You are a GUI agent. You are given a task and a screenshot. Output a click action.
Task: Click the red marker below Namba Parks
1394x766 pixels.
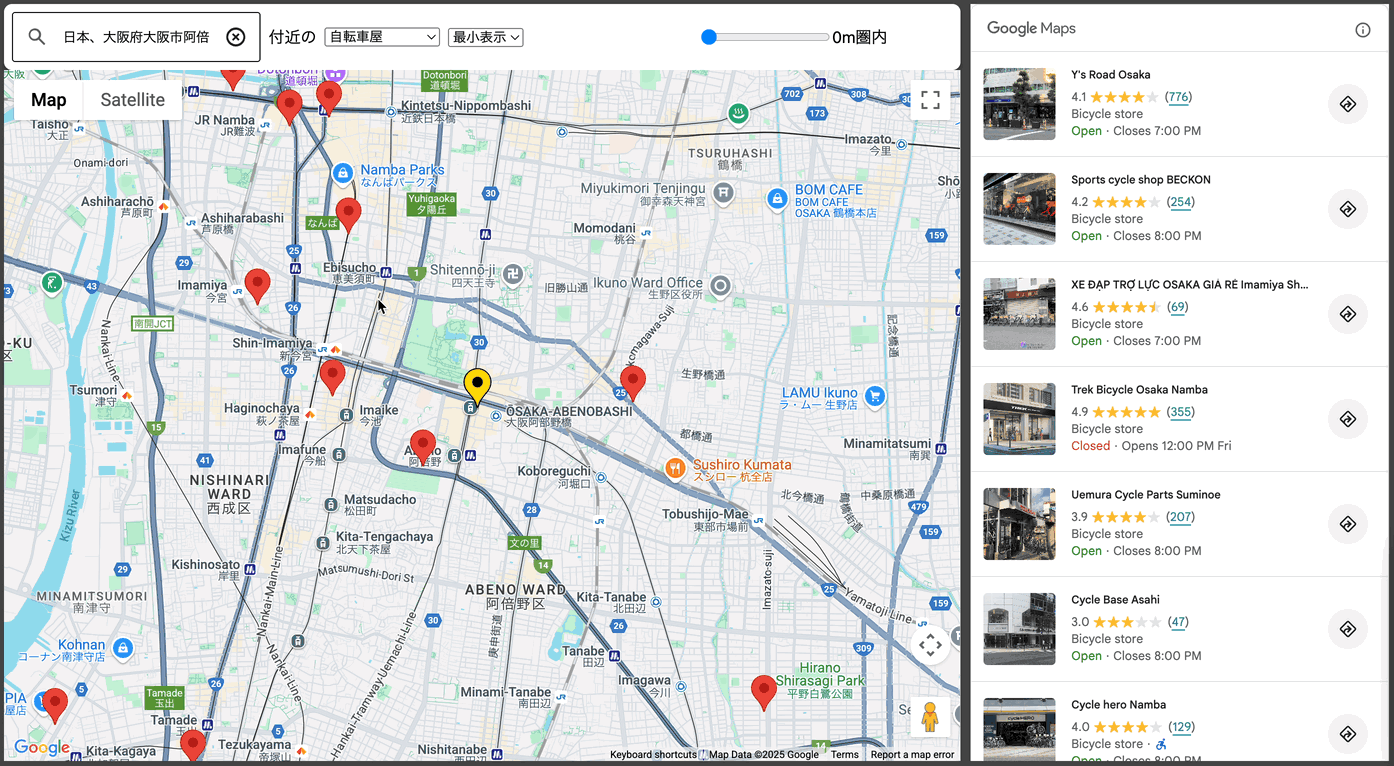tap(348, 215)
